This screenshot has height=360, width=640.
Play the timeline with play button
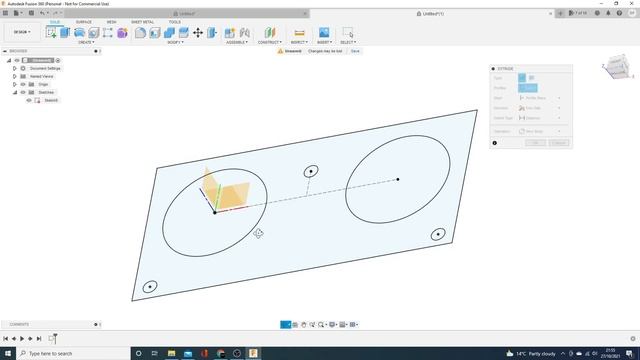coord(22,338)
